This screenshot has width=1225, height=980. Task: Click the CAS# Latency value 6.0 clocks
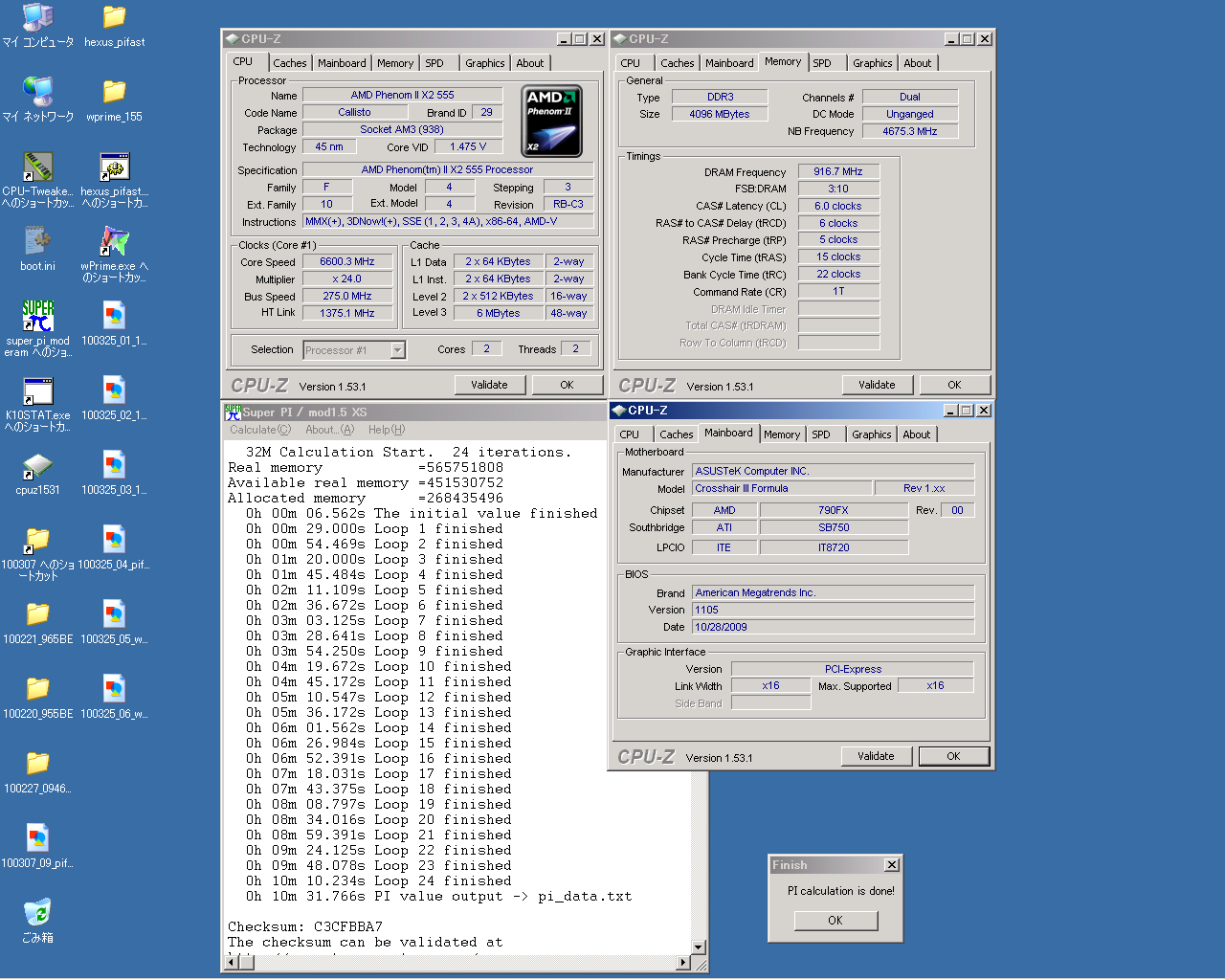[838, 206]
